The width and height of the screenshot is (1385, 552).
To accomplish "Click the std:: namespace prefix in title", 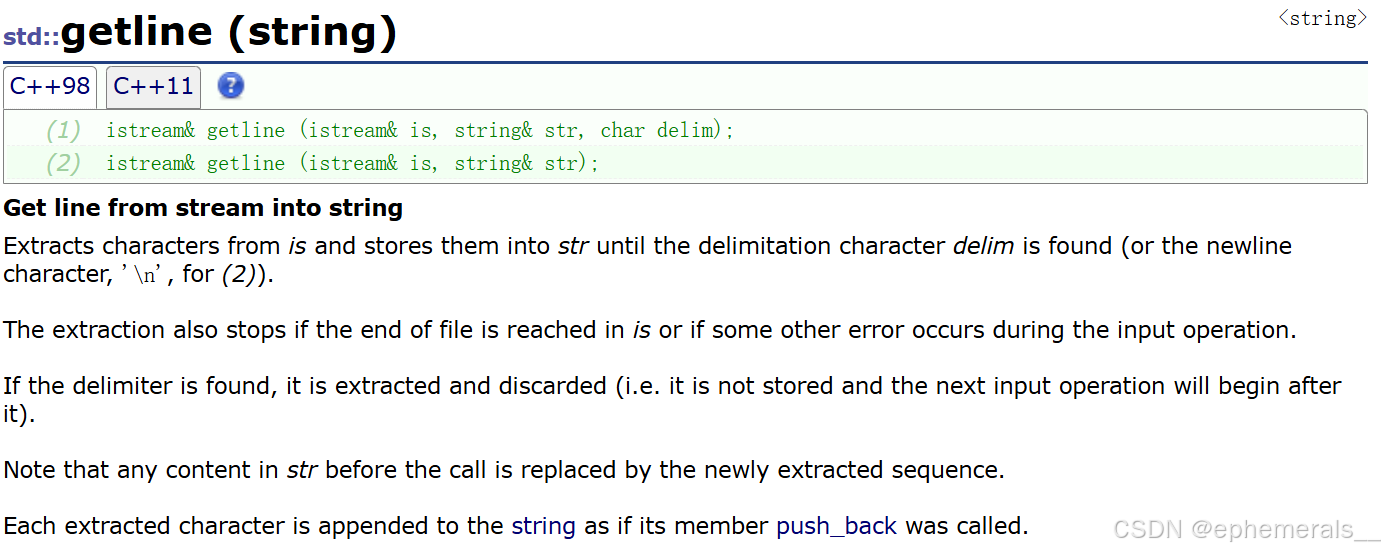I will click(x=31, y=38).
